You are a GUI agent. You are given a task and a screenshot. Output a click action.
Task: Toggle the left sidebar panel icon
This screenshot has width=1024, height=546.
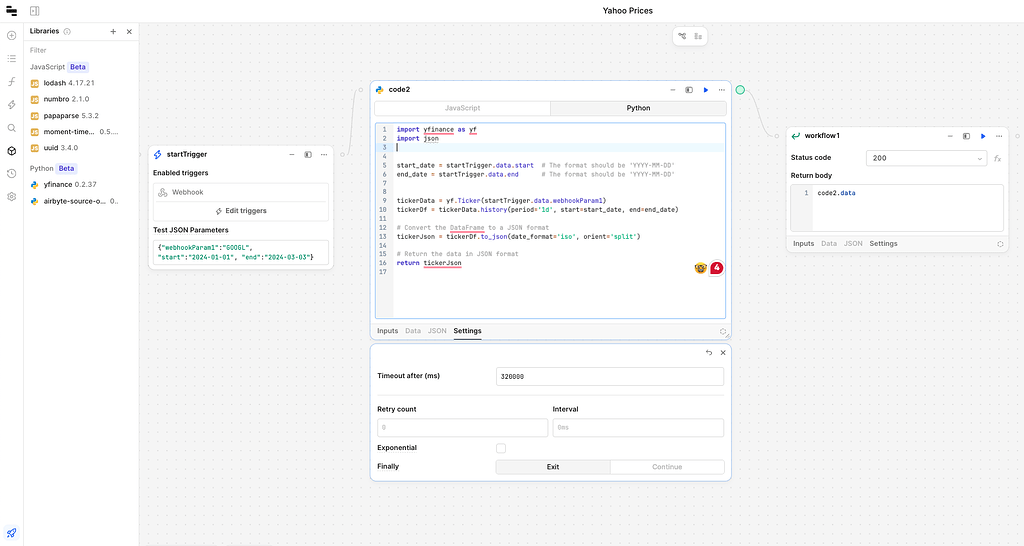coord(35,11)
